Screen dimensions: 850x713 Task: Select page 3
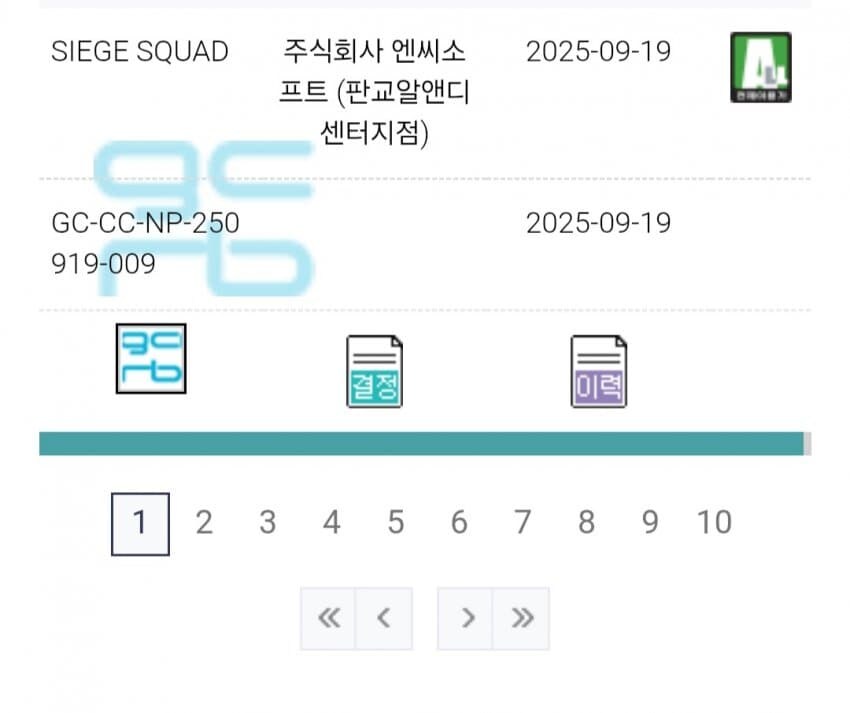click(x=267, y=522)
